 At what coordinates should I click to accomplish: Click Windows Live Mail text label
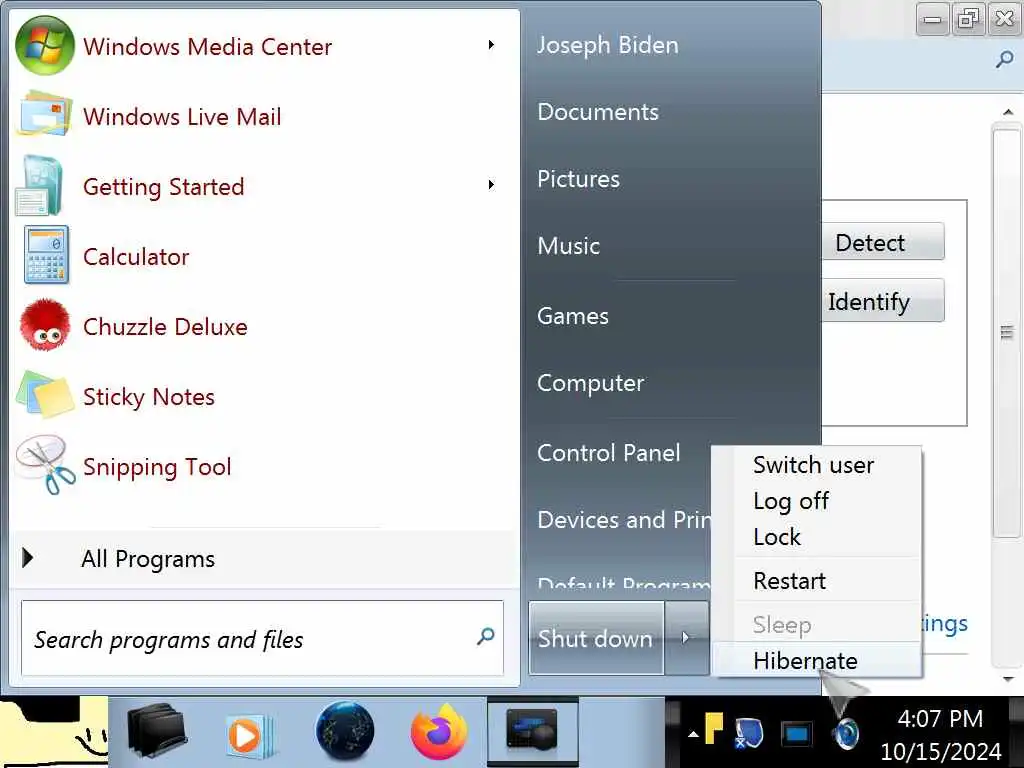(x=182, y=117)
